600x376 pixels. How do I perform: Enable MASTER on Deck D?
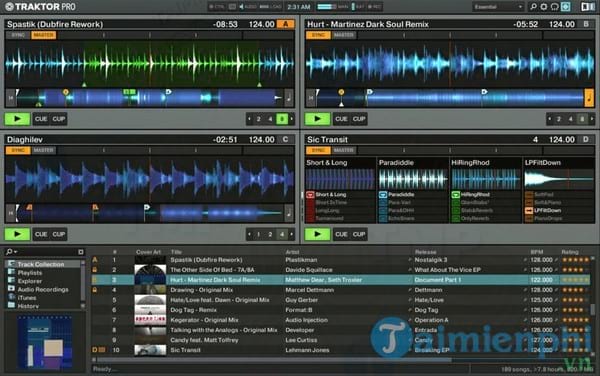tap(344, 150)
